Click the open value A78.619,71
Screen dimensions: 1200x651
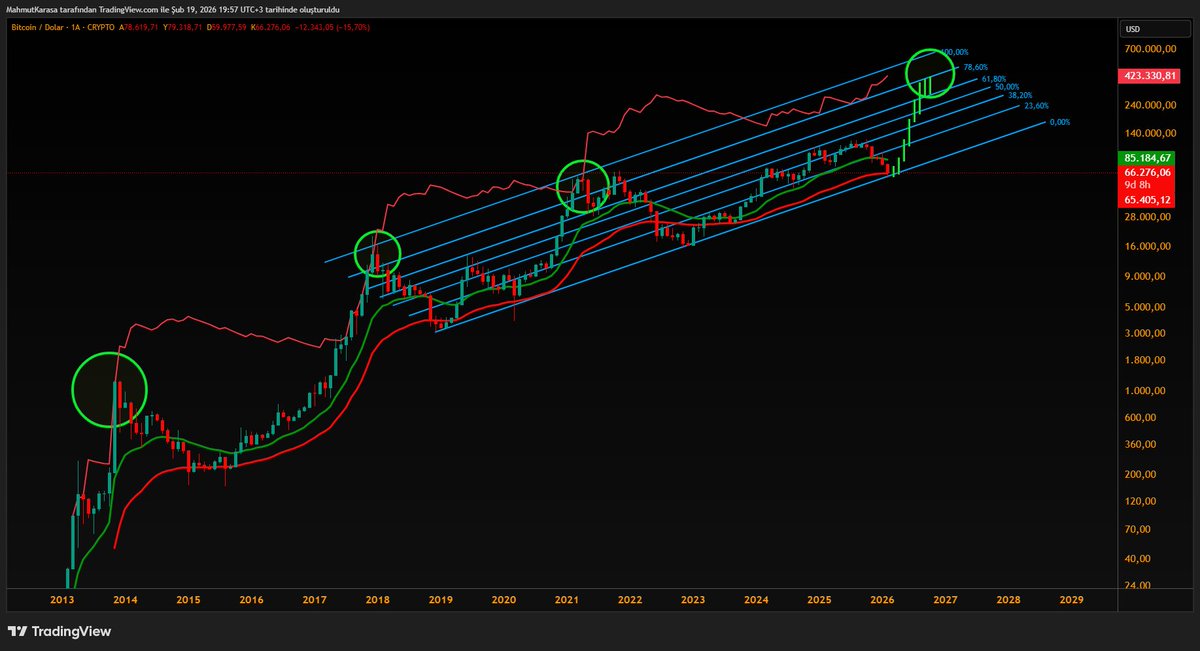point(140,27)
